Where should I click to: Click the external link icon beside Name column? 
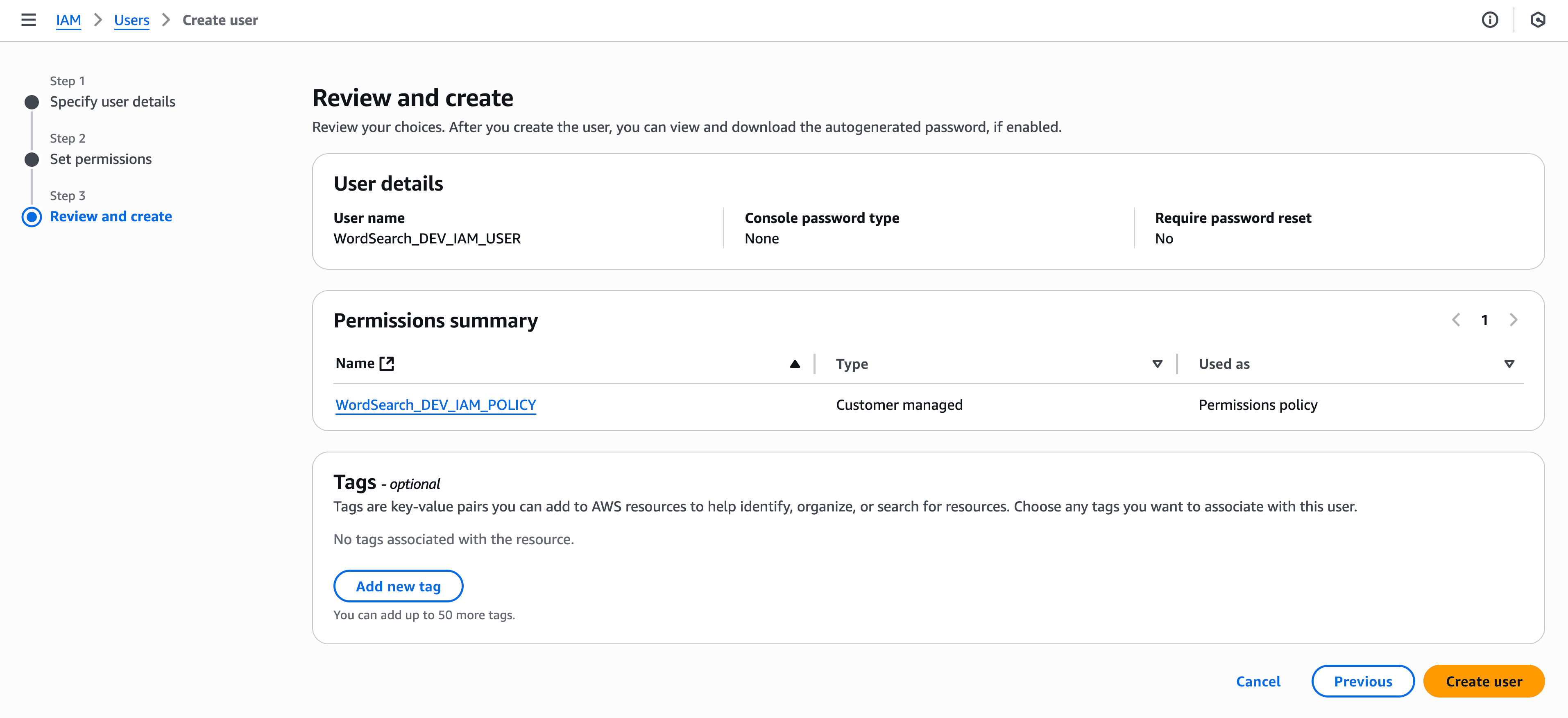click(388, 363)
